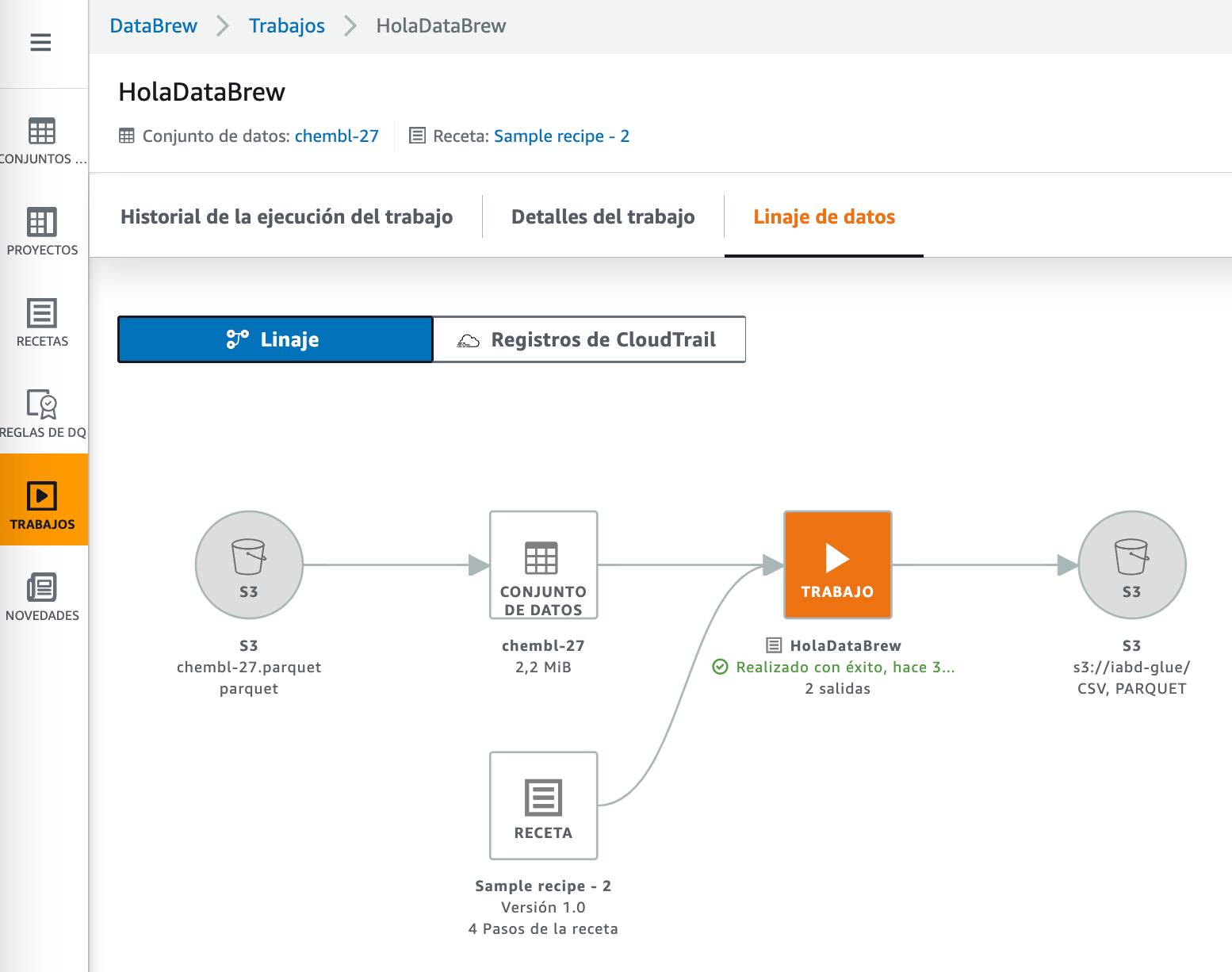Click the recipe icon beside Receta label
This screenshot has width=1232, height=972.
[417, 136]
